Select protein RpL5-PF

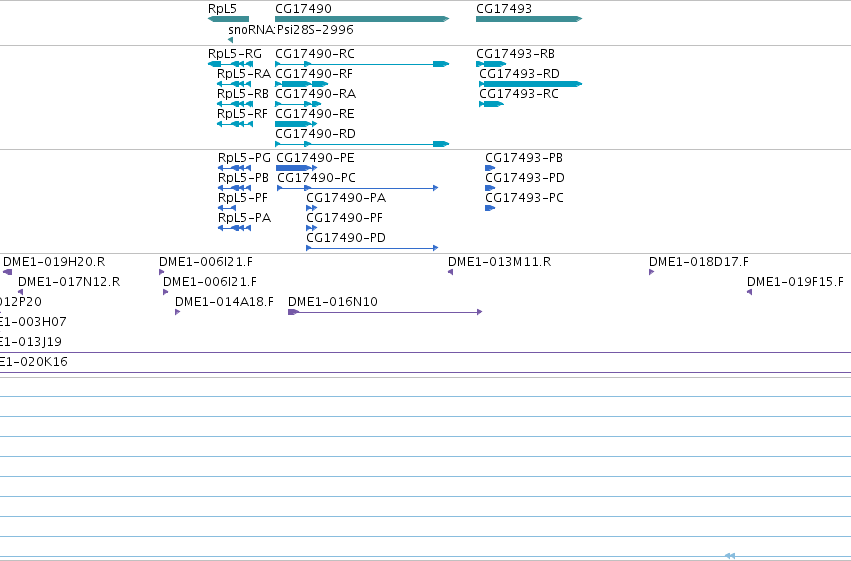243,198
